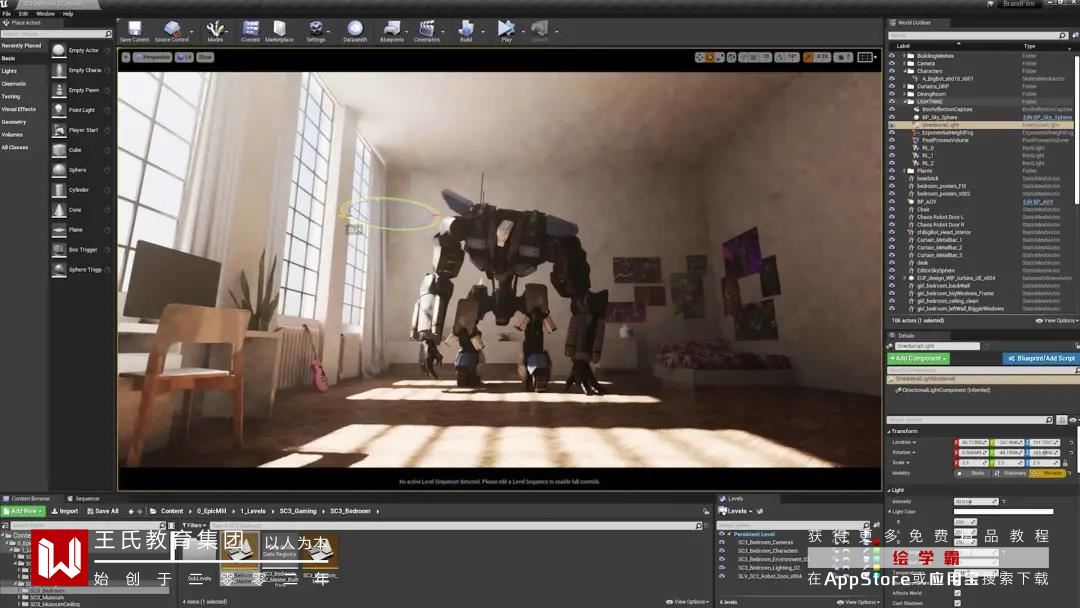Image resolution: width=1080 pixels, height=608 pixels.
Task: Open editor Settings from the toolbar
Action: [316, 30]
